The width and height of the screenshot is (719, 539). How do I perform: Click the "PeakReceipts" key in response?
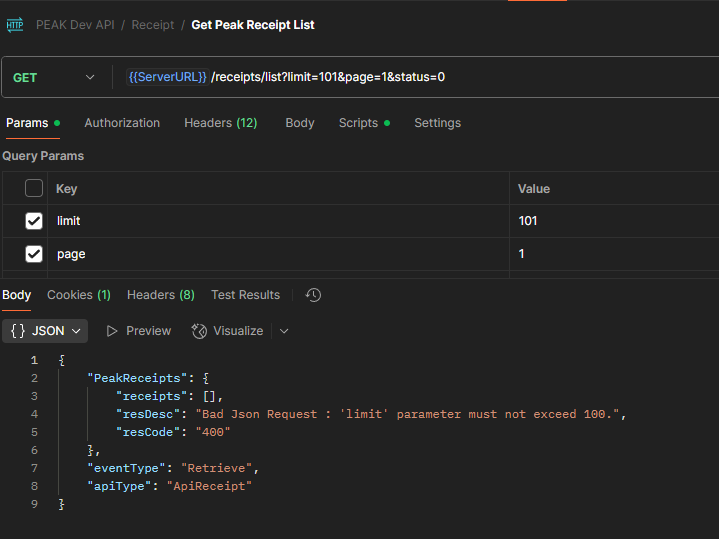[x=137, y=378]
